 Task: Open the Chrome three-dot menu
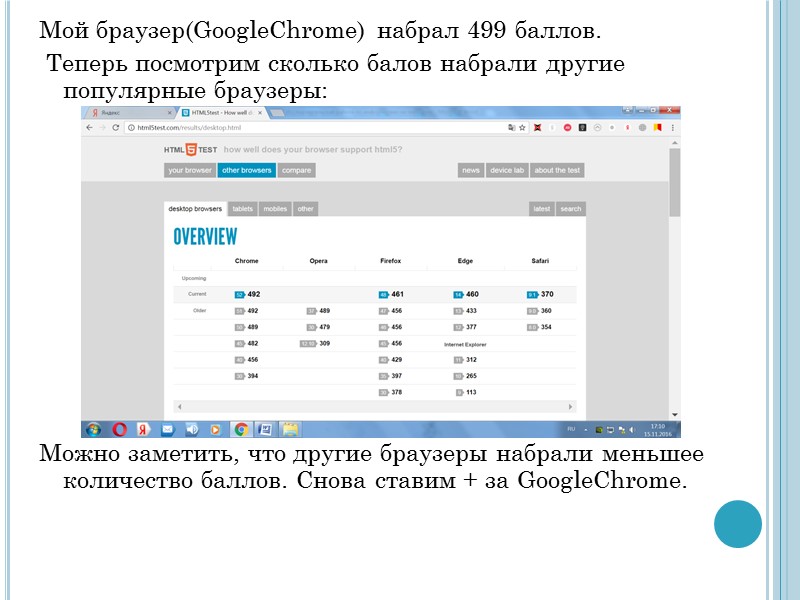coord(672,128)
